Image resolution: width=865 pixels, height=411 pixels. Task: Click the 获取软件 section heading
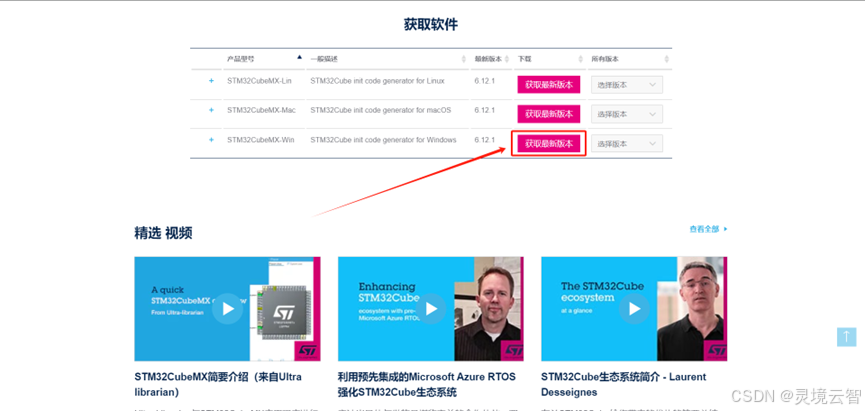point(431,24)
